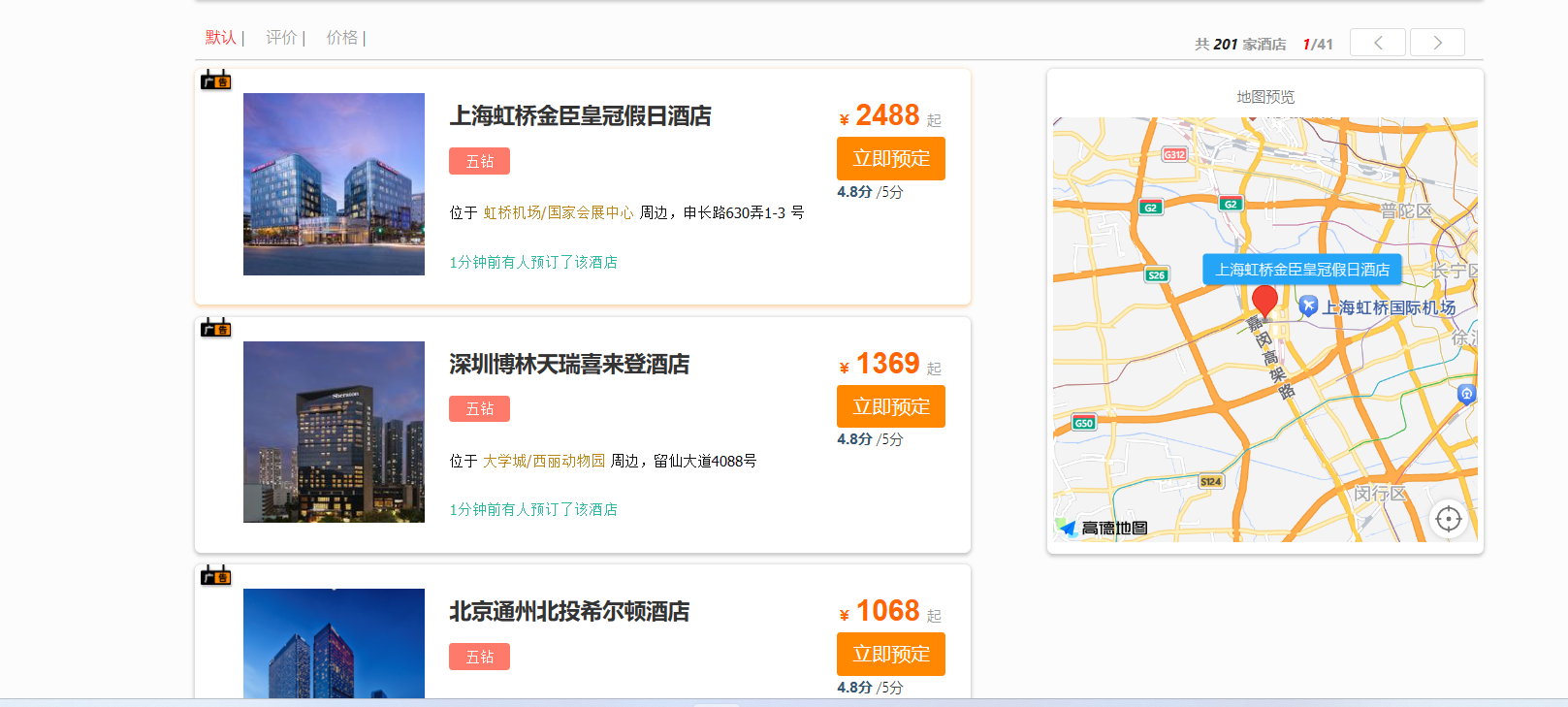The image size is (1568, 707).
Task: Click 五钻 tag under 北京通州北投希尔顿酒店
Action: [479, 657]
